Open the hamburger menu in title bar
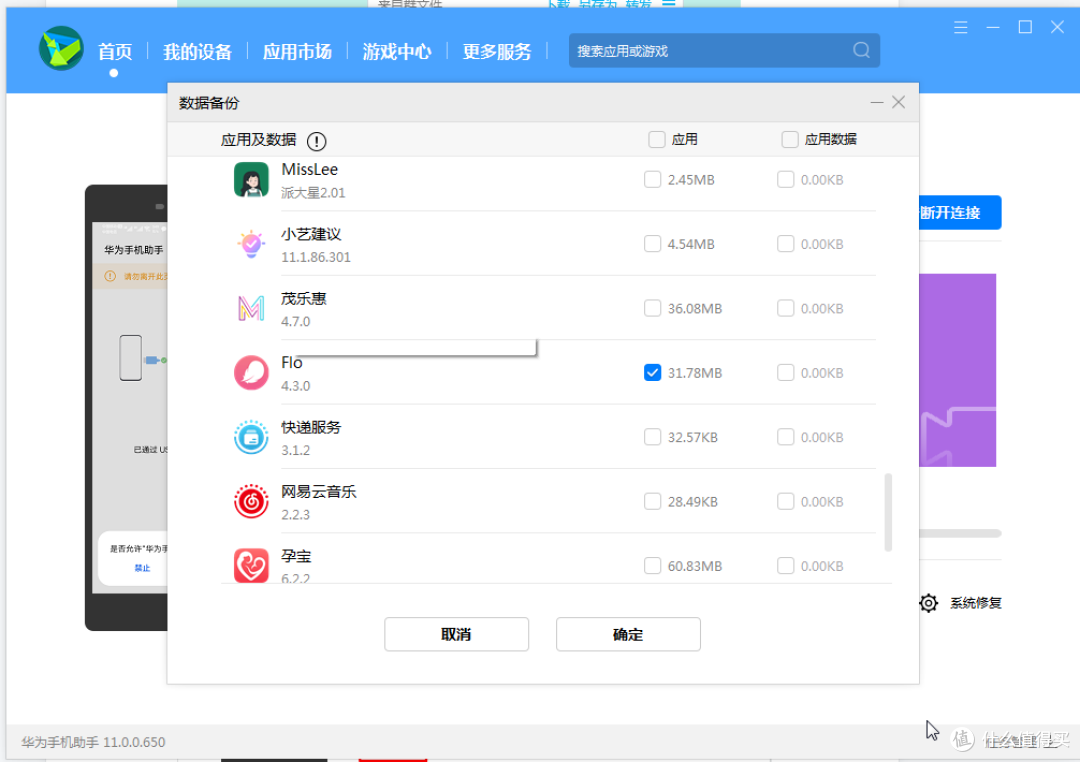 960,28
